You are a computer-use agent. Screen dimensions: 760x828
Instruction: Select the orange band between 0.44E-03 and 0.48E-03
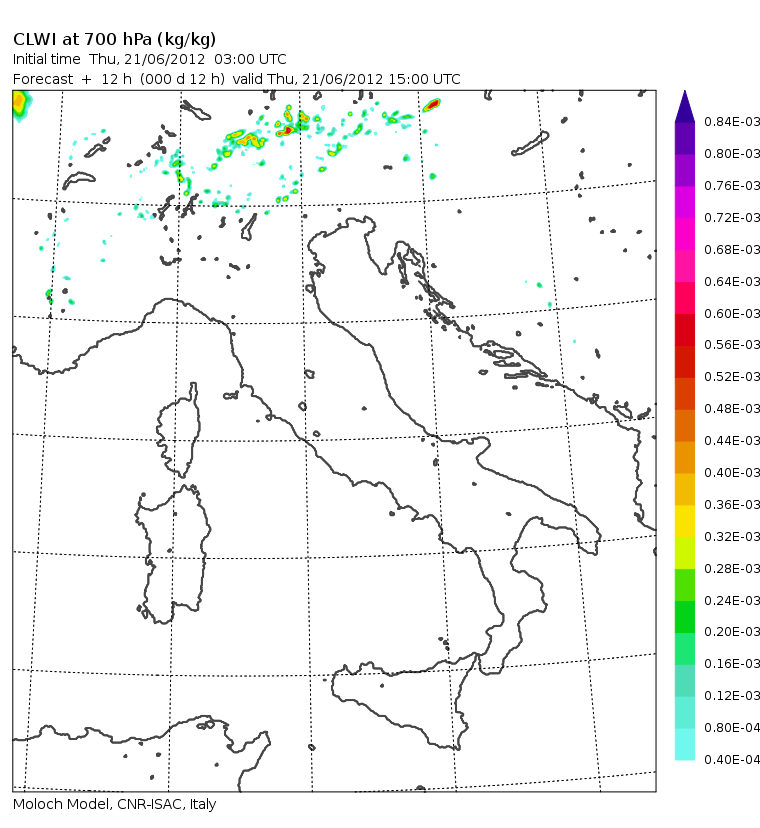(x=684, y=425)
